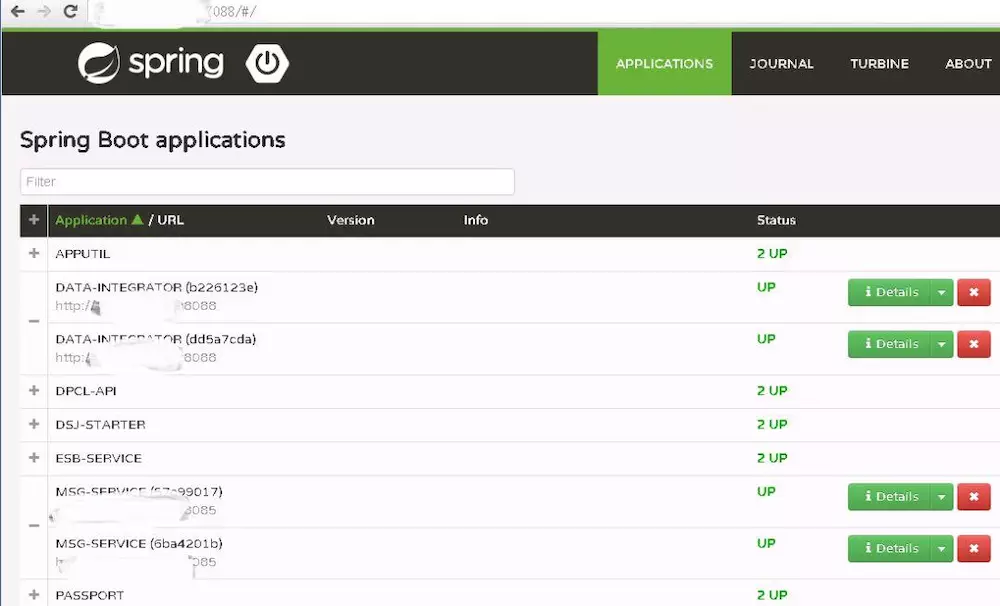The image size is (1000, 606).
Task: Open Details dropdown for DATA-INTEGRATOR (dd5a7cda)
Action: click(941, 344)
